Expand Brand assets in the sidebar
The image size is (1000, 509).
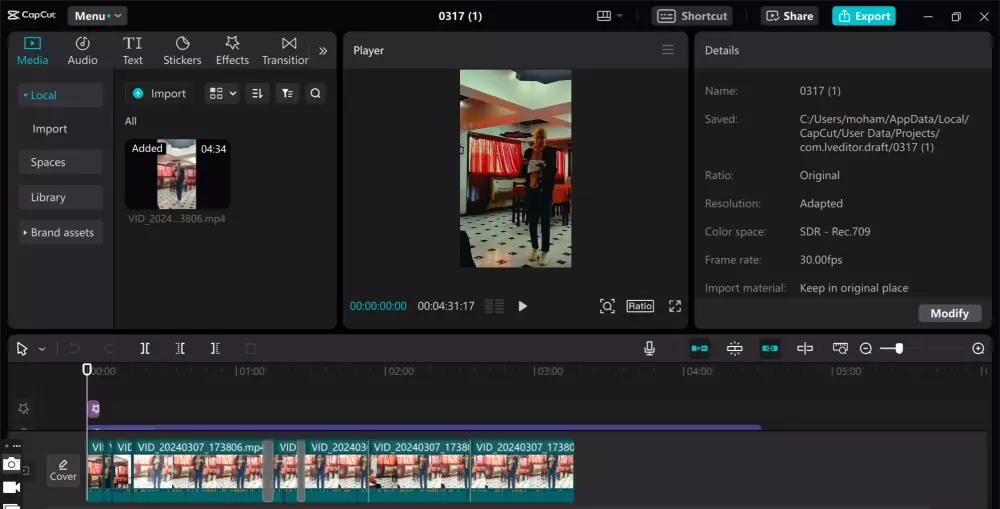pyautogui.click(x=60, y=232)
